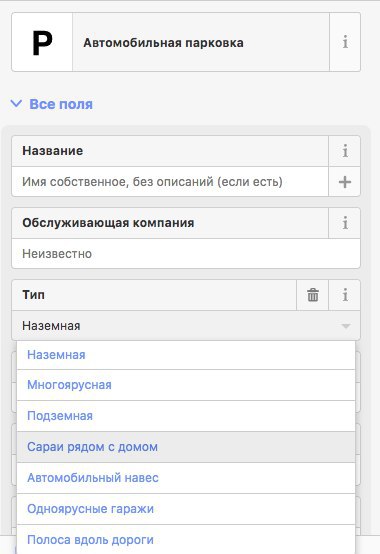The height and width of the screenshot is (554, 380).
Task: Click the Обслуживающая компания input field
Action: (x=186, y=254)
